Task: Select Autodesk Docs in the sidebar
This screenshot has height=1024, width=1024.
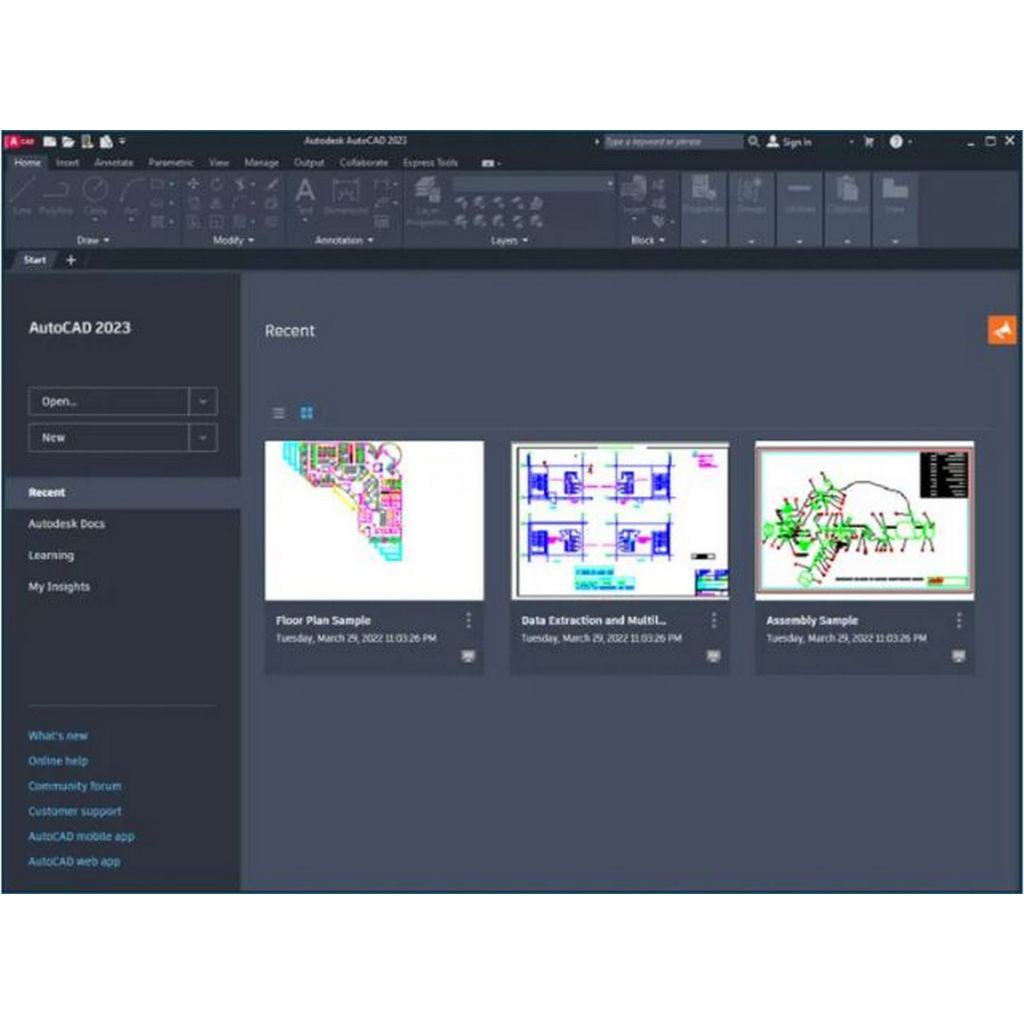Action: pyautogui.click(x=67, y=524)
